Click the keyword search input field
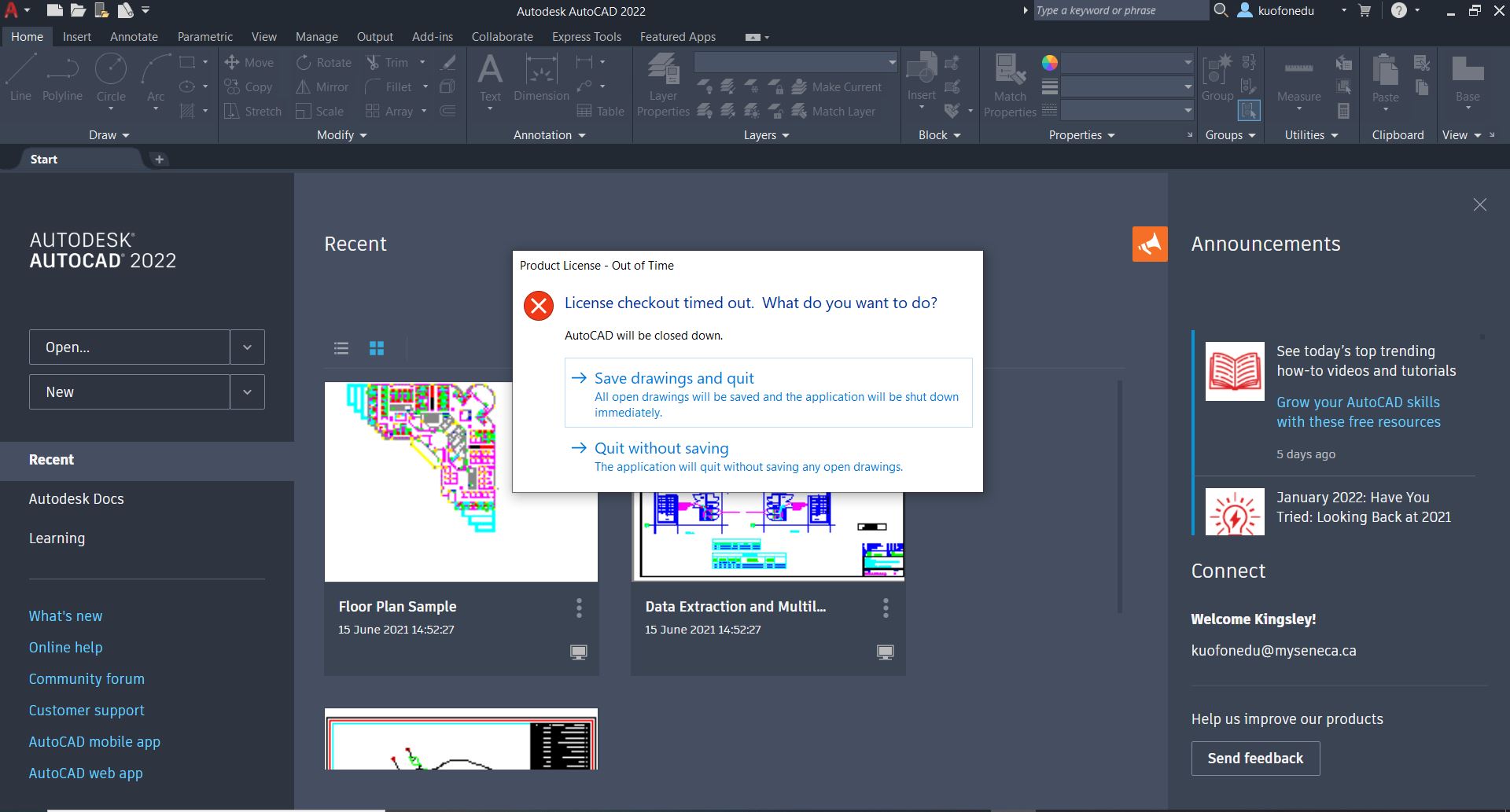The width and height of the screenshot is (1510, 812). [x=1121, y=10]
